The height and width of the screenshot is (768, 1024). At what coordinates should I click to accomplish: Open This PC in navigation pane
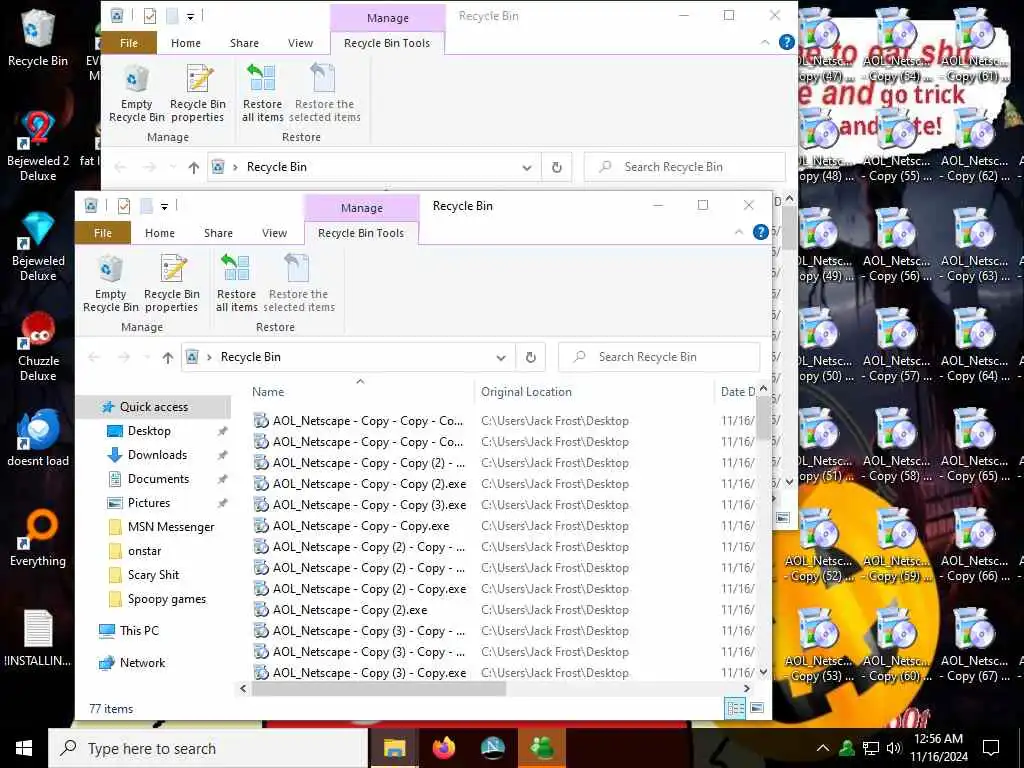pyautogui.click(x=138, y=631)
